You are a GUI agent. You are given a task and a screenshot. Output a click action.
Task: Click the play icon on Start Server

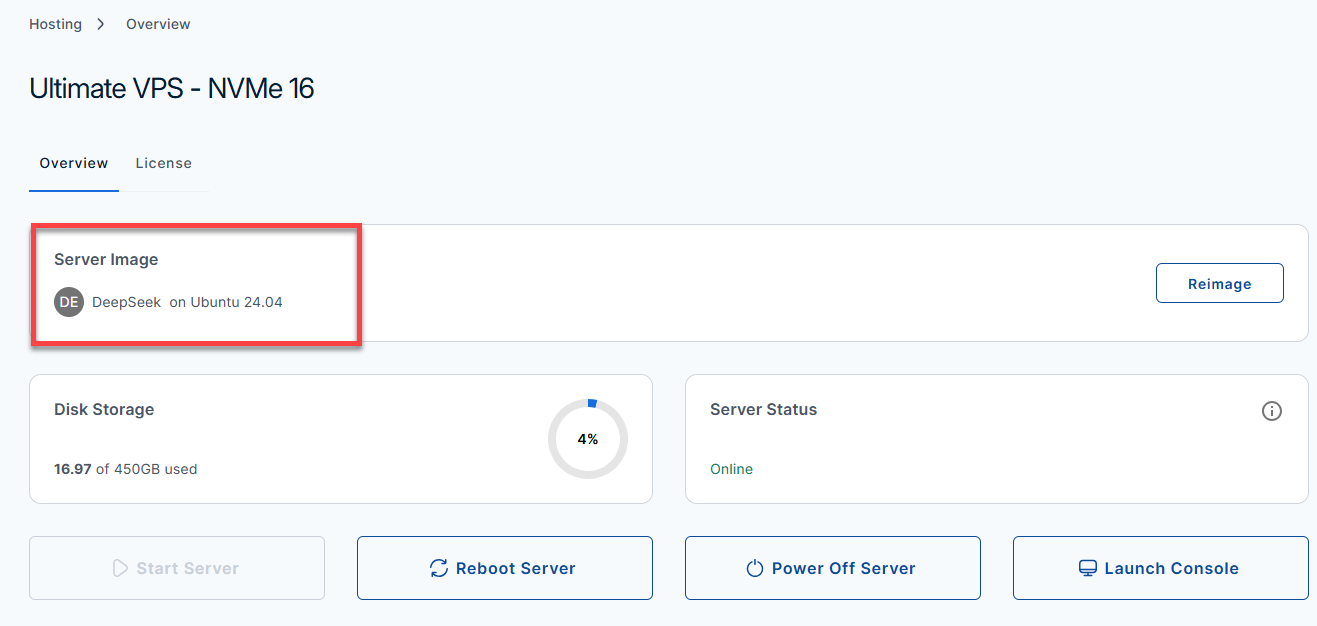tap(120, 568)
